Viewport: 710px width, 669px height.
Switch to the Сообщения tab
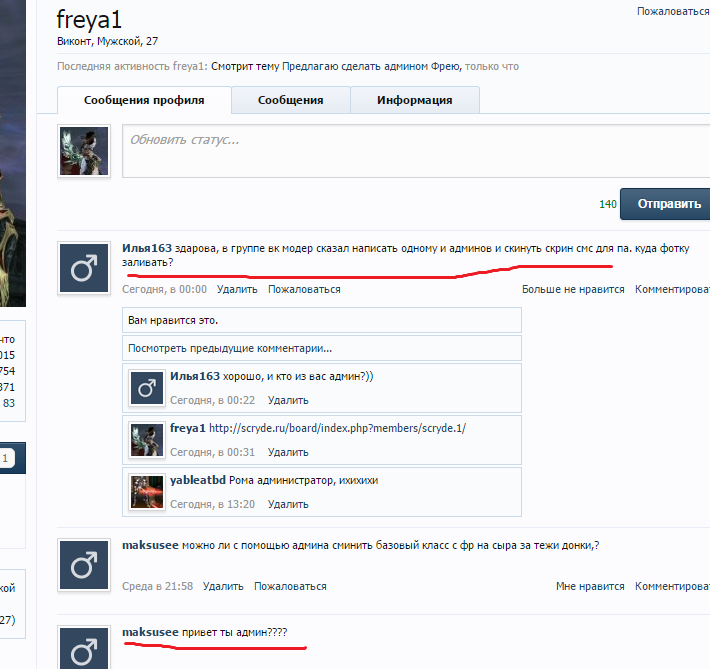(x=290, y=100)
